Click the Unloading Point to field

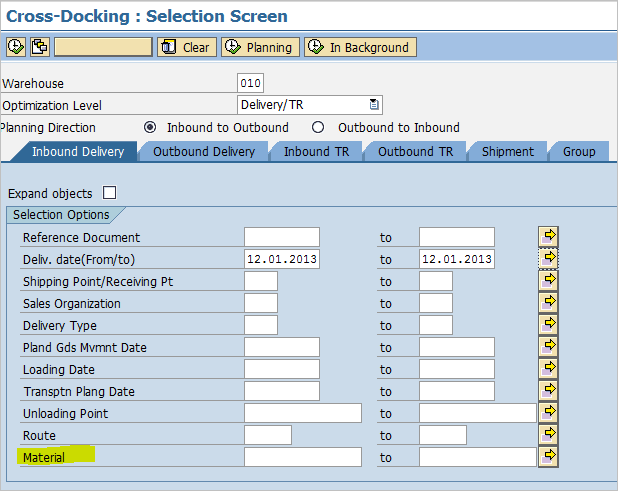pyautogui.click(x=478, y=413)
